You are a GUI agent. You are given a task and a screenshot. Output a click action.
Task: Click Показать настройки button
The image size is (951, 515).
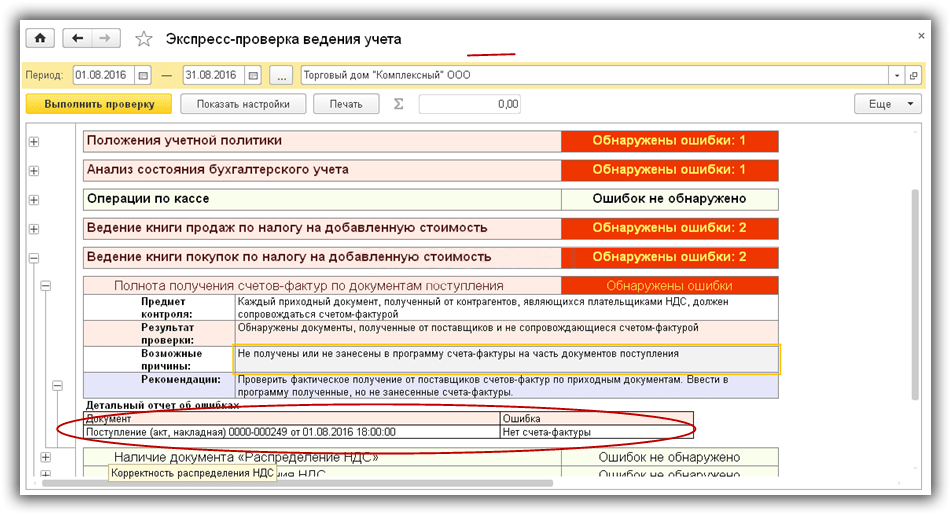[243, 104]
